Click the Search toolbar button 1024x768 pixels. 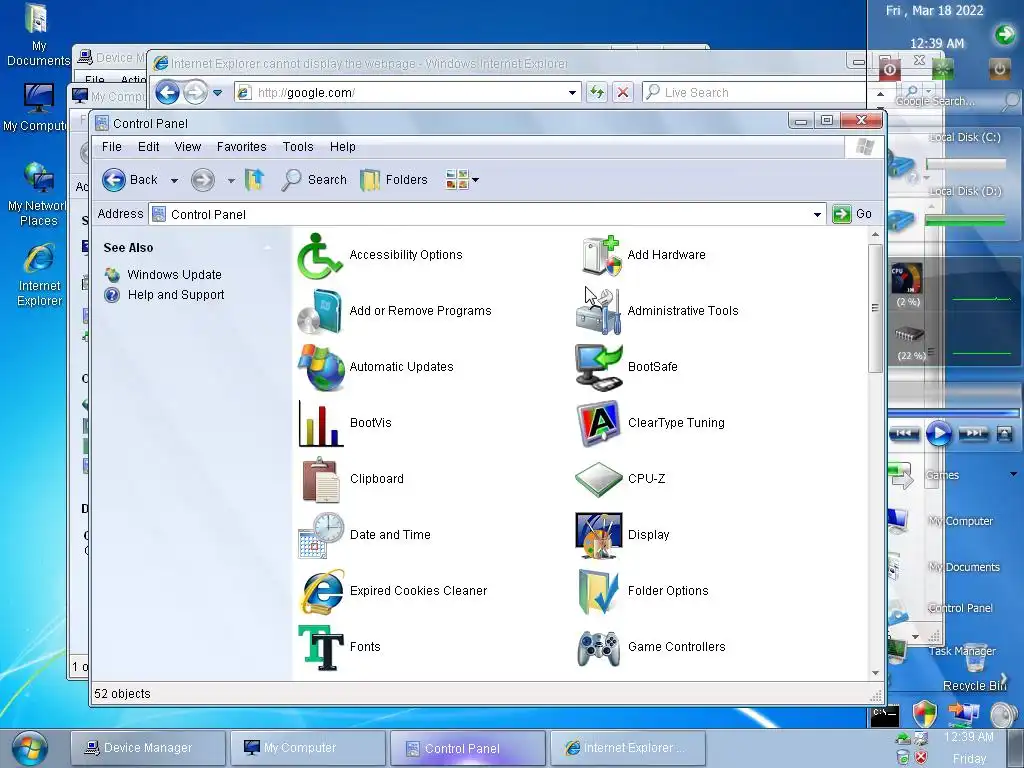314,180
